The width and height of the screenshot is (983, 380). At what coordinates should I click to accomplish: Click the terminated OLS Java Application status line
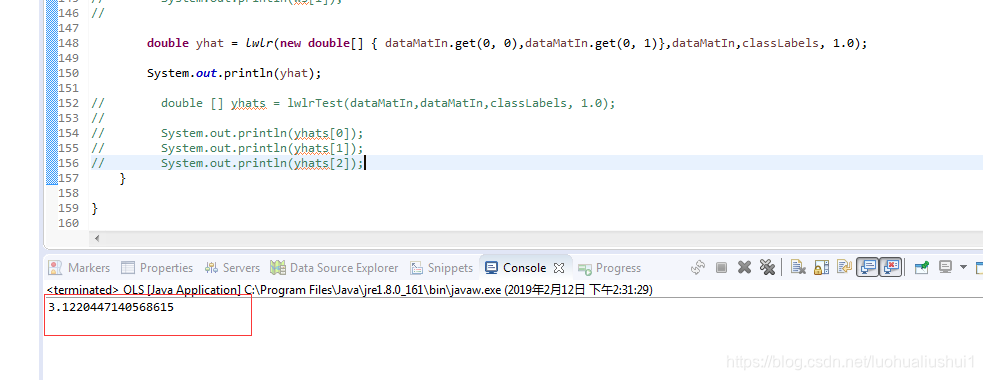pyautogui.click(x=350, y=290)
